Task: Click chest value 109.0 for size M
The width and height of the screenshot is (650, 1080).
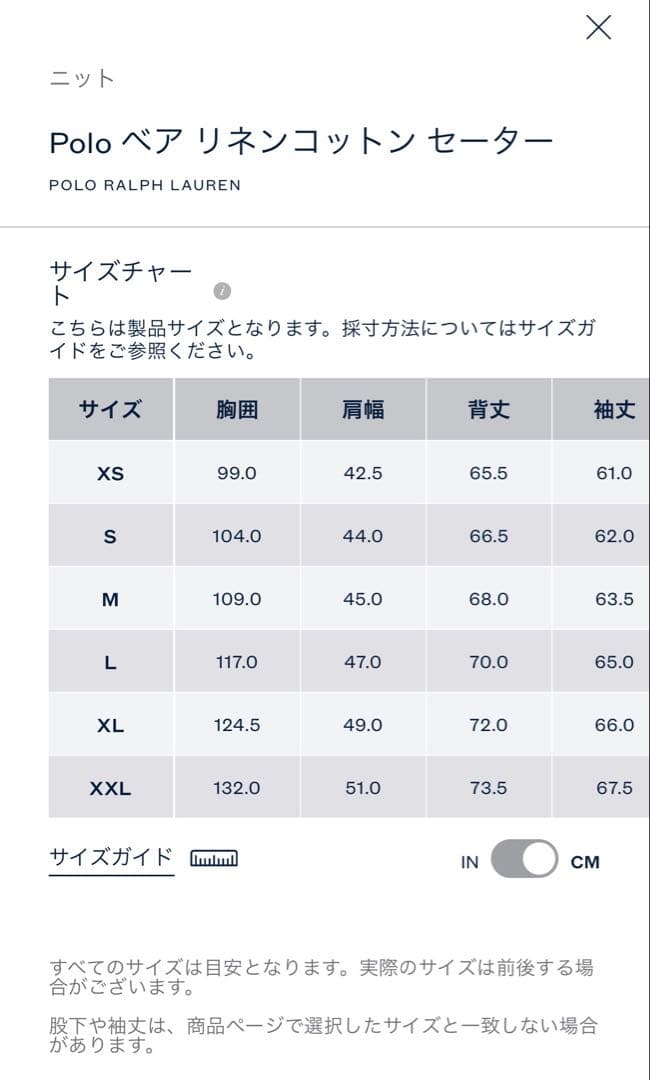Action: click(238, 598)
